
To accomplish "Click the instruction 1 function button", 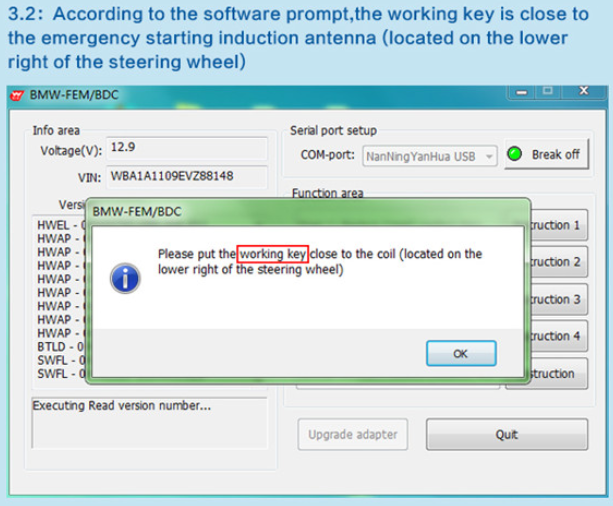I will click(x=559, y=225).
